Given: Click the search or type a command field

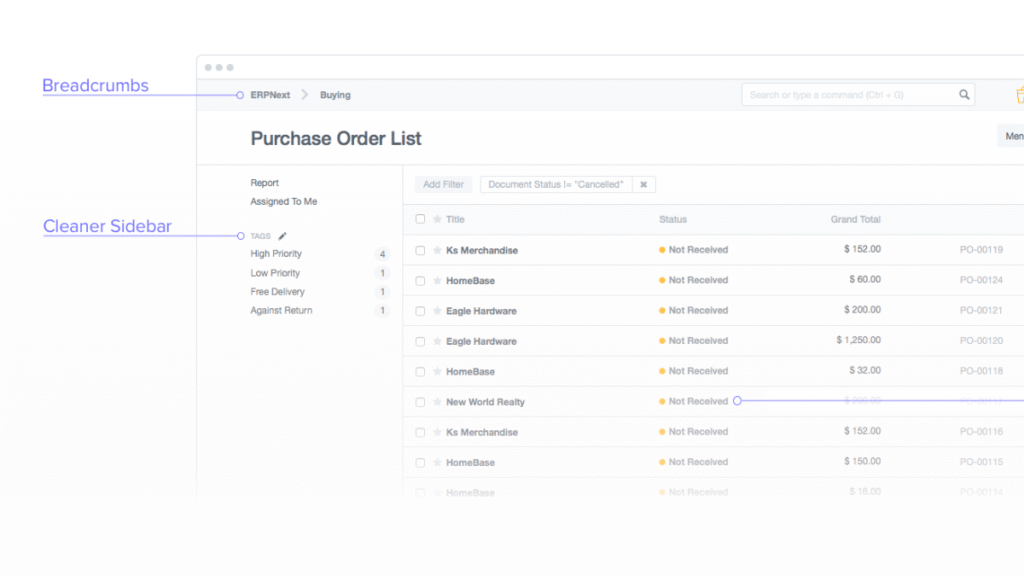Looking at the screenshot, I should click(848, 95).
